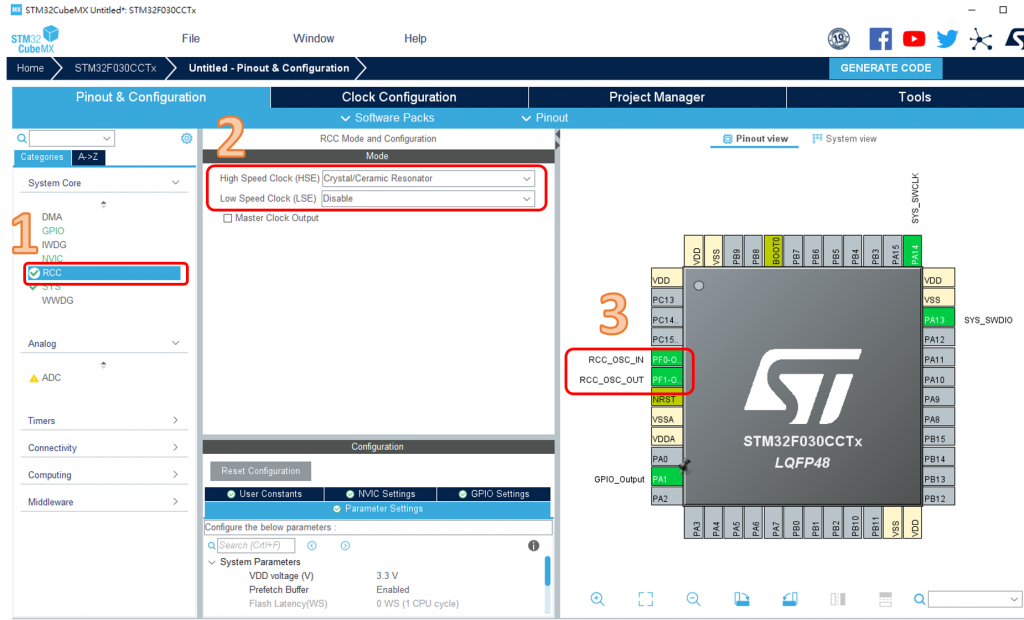Click the parameter search field

(256, 546)
